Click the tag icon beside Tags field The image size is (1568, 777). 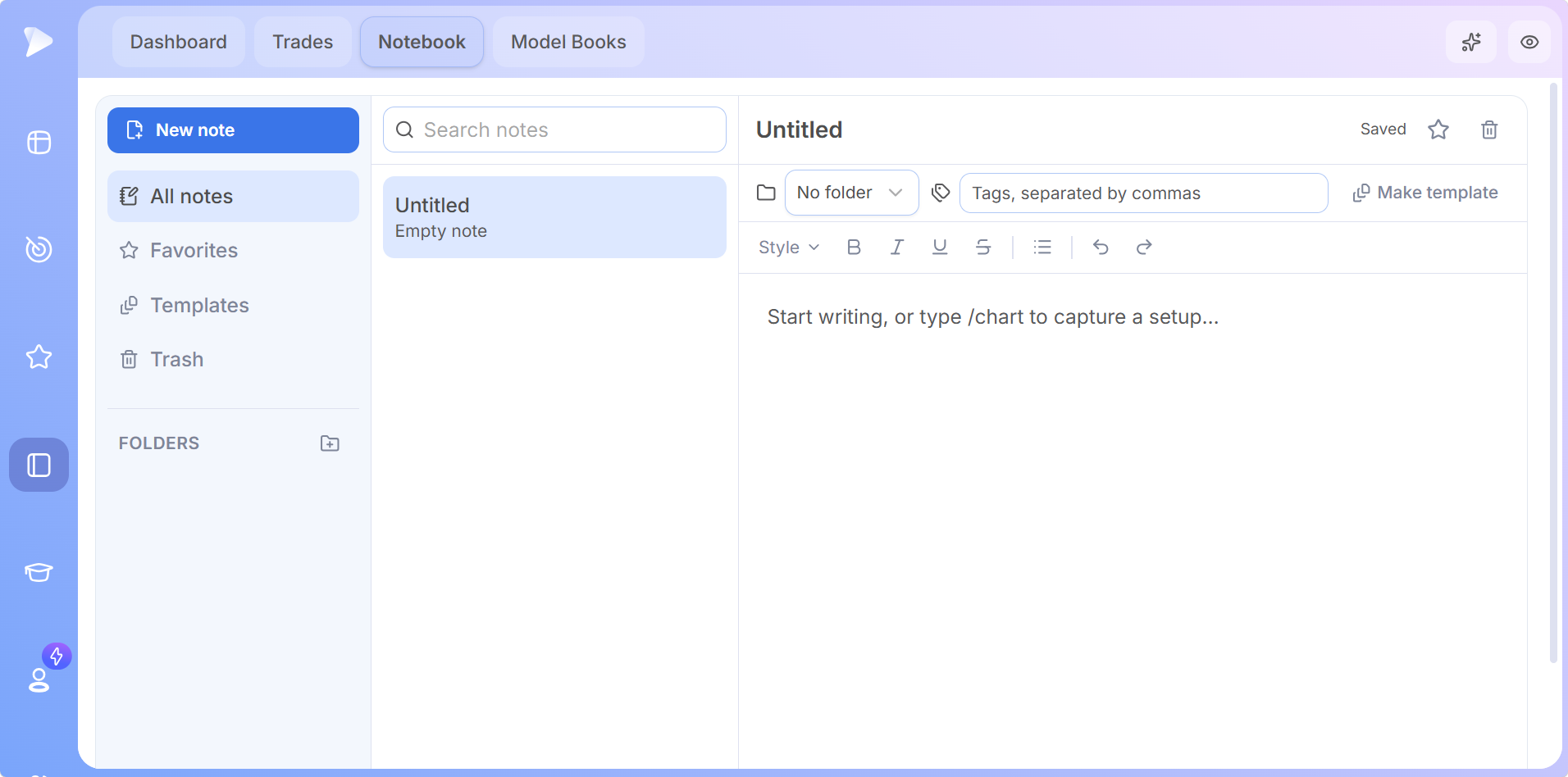(x=941, y=193)
